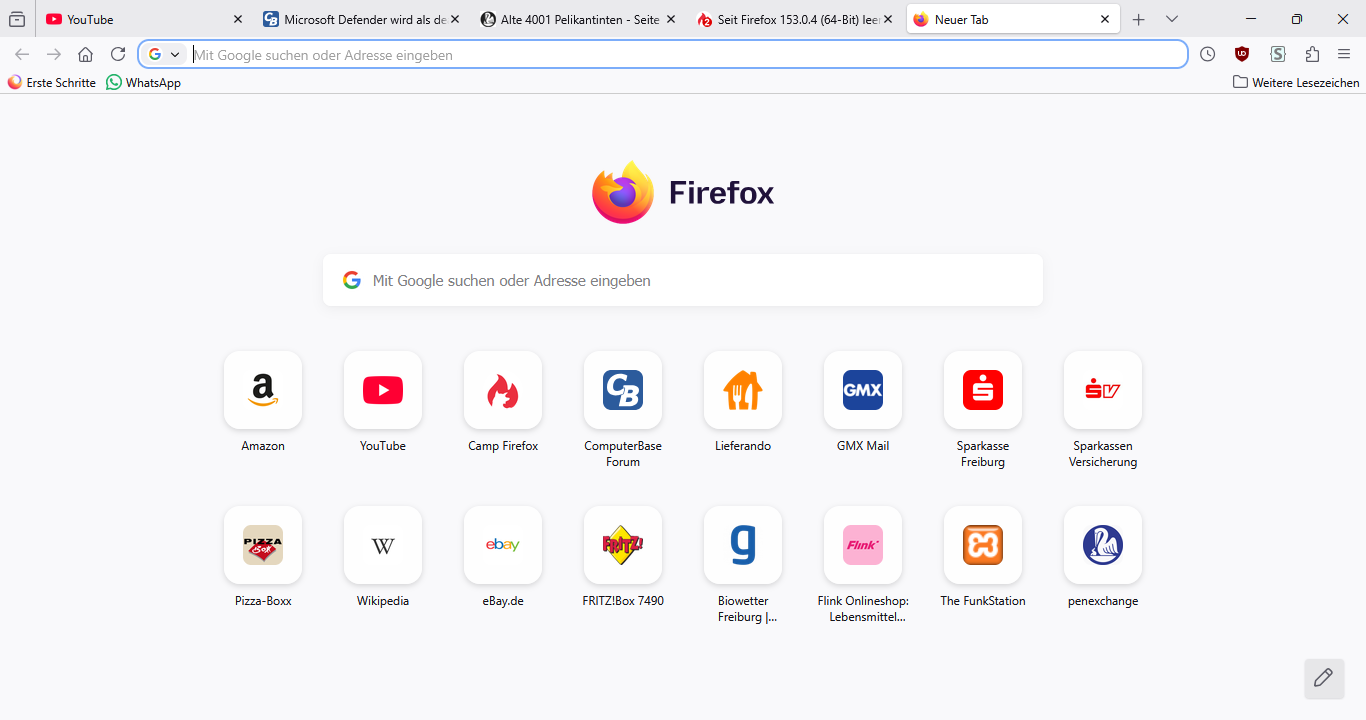The width and height of the screenshot is (1366, 720).
Task: Open the Google search engine selector
Action: tap(164, 54)
